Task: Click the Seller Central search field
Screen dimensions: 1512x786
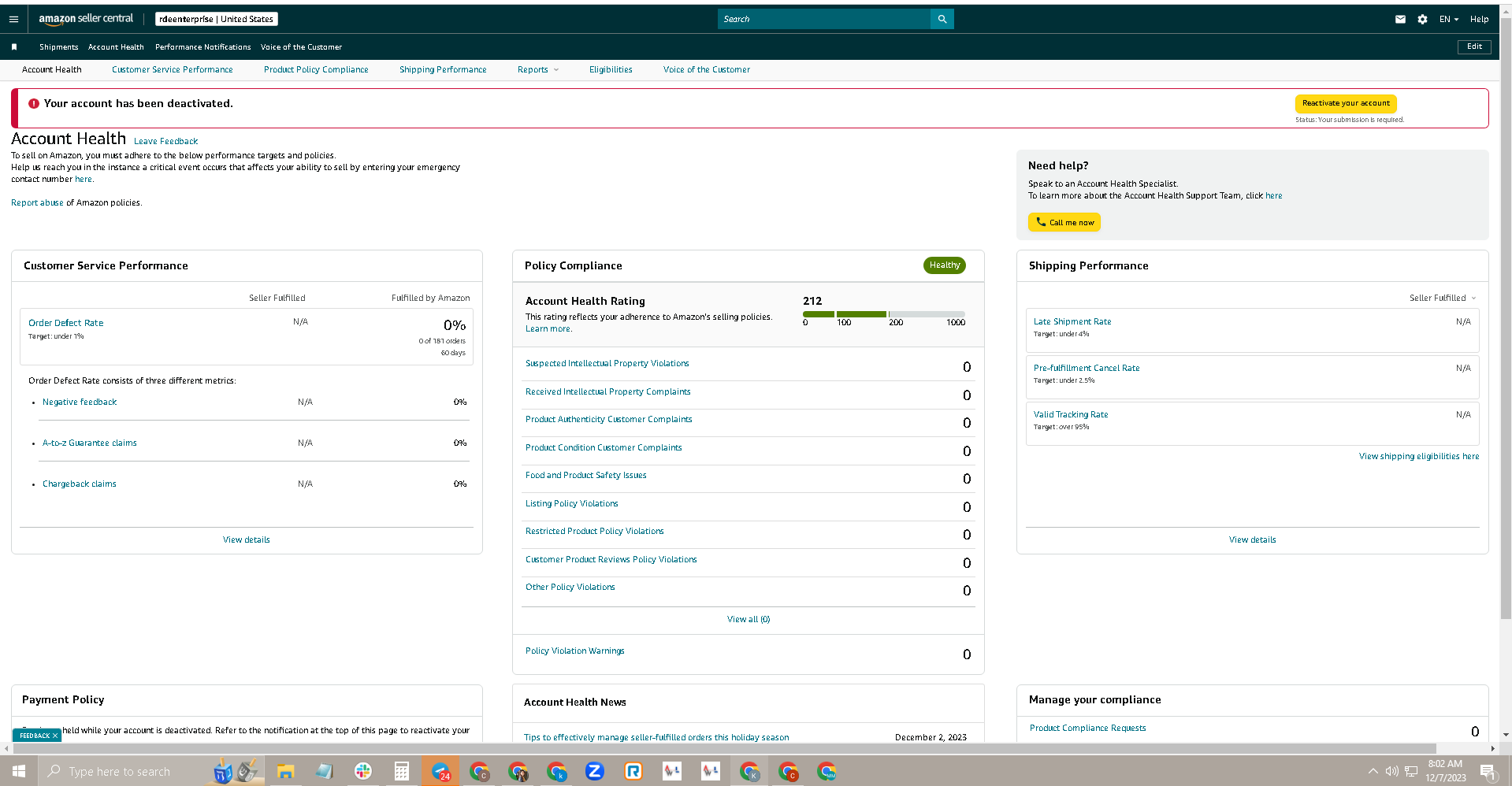Action: pyautogui.click(x=824, y=19)
